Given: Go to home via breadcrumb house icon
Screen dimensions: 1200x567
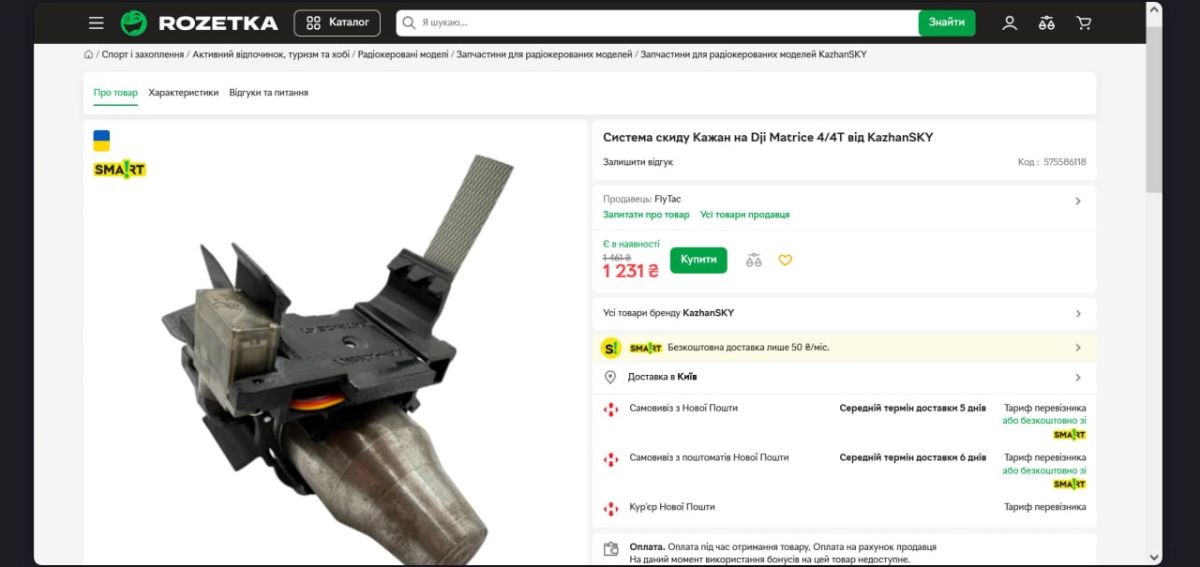Looking at the screenshot, I should (89, 54).
